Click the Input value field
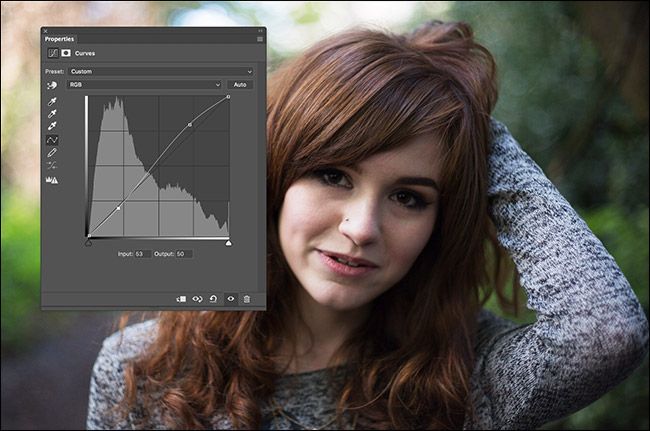The height and width of the screenshot is (431, 650). coord(143,254)
